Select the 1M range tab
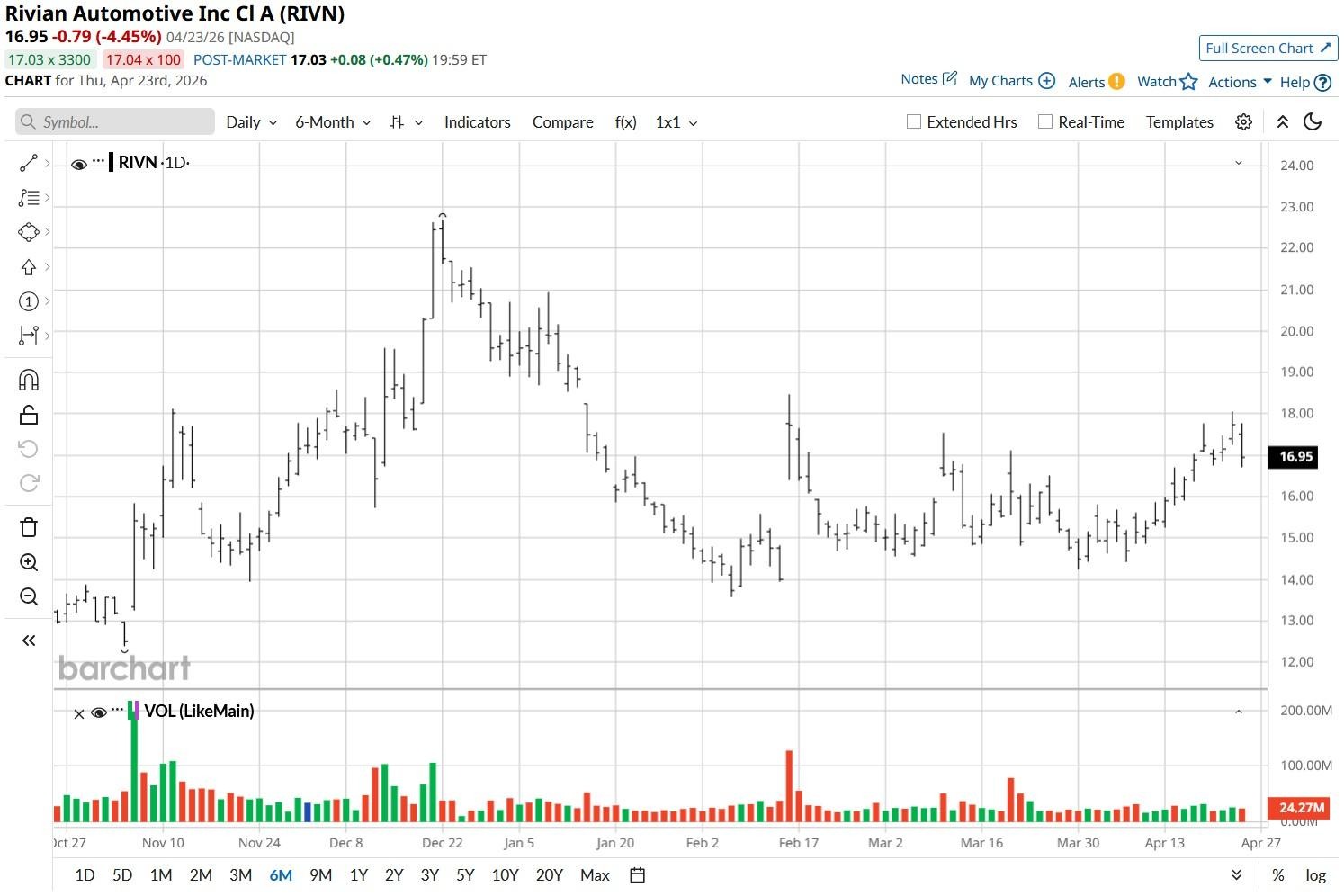This screenshot has width=1344, height=896. tap(161, 875)
